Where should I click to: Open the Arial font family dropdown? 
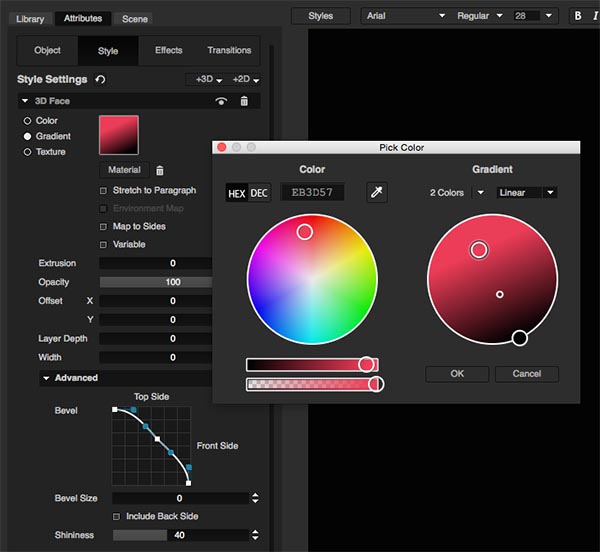[x=405, y=16]
